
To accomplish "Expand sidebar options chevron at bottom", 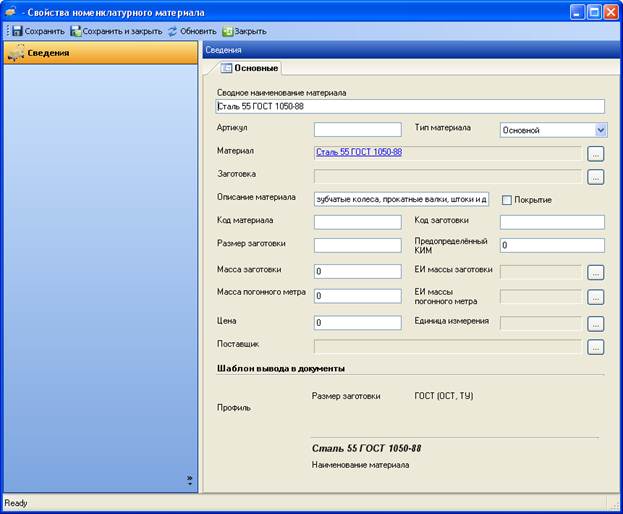I will click(x=190, y=480).
